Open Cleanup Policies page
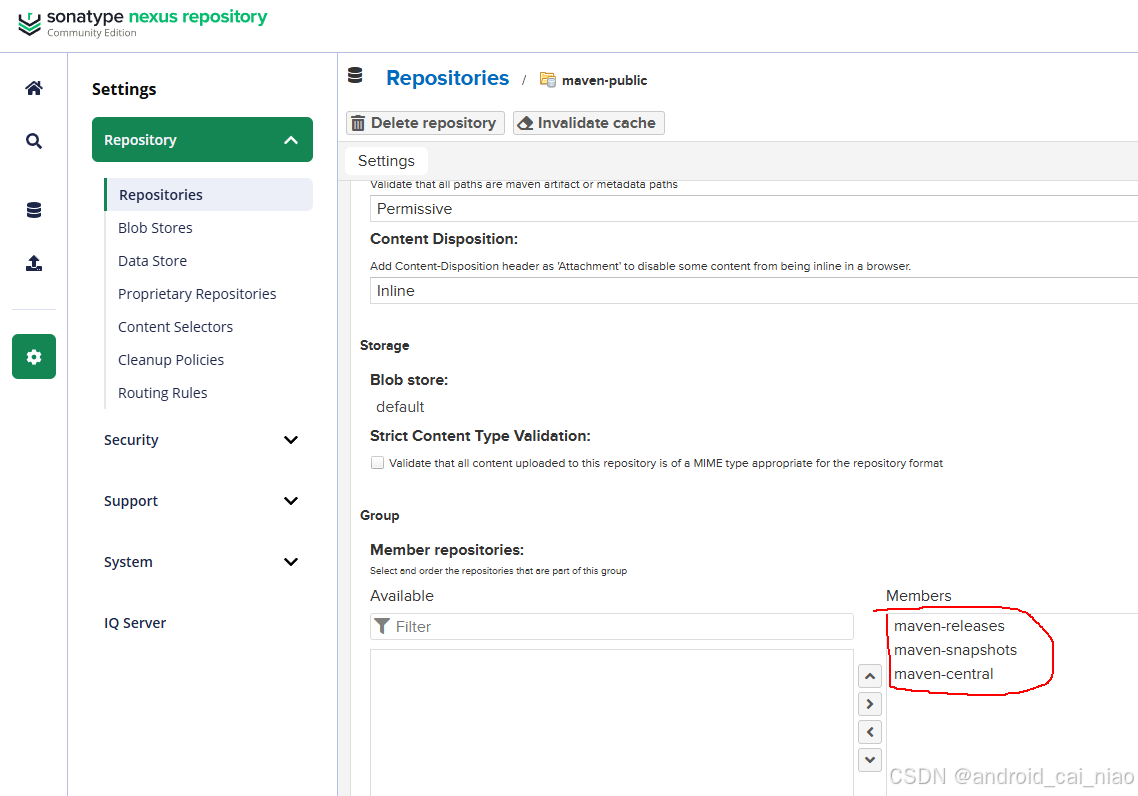1138x796 pixels. [x=171, y=360]
